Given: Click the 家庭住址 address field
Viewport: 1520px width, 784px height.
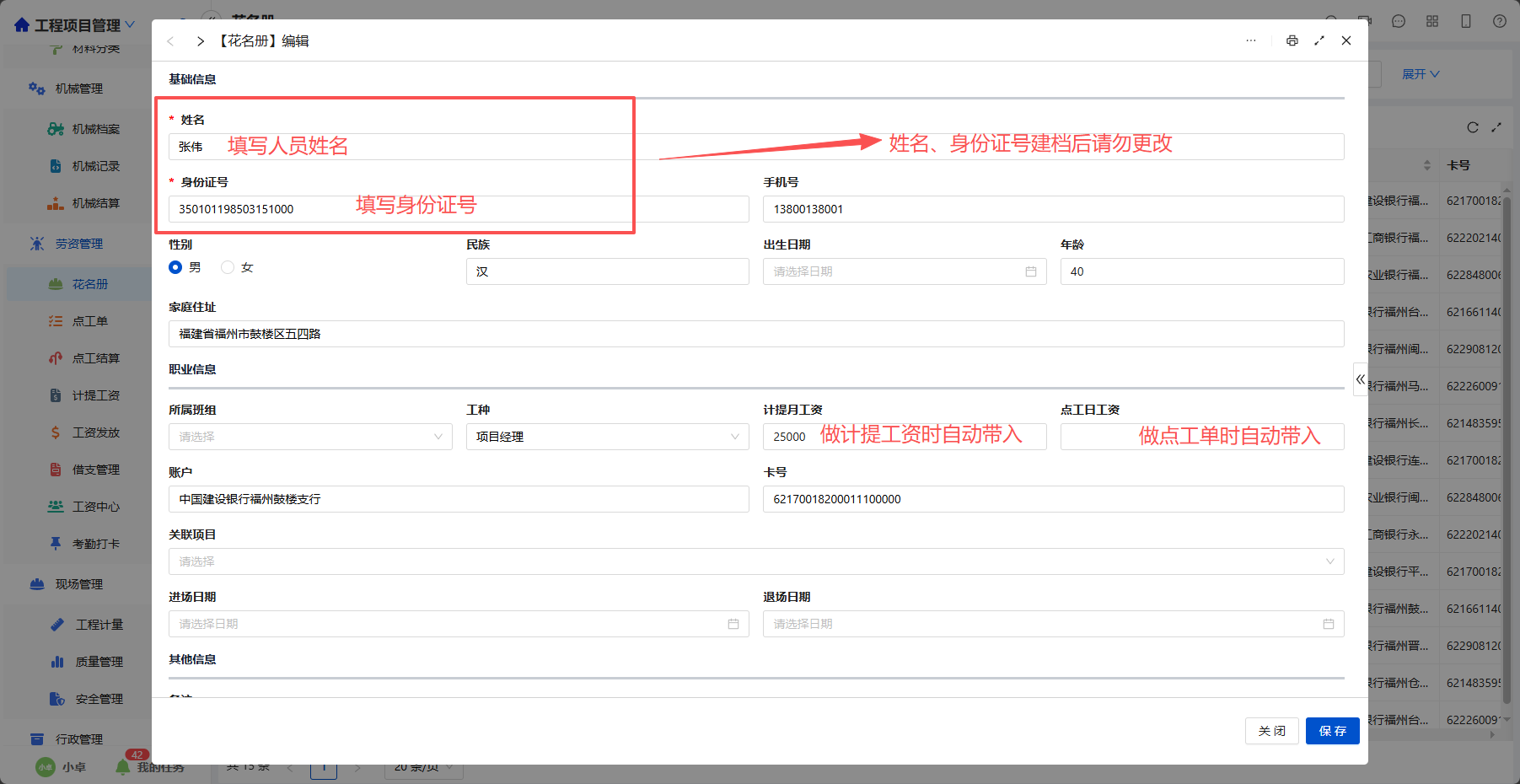Looking at the screenshot, I should [756, 334].
